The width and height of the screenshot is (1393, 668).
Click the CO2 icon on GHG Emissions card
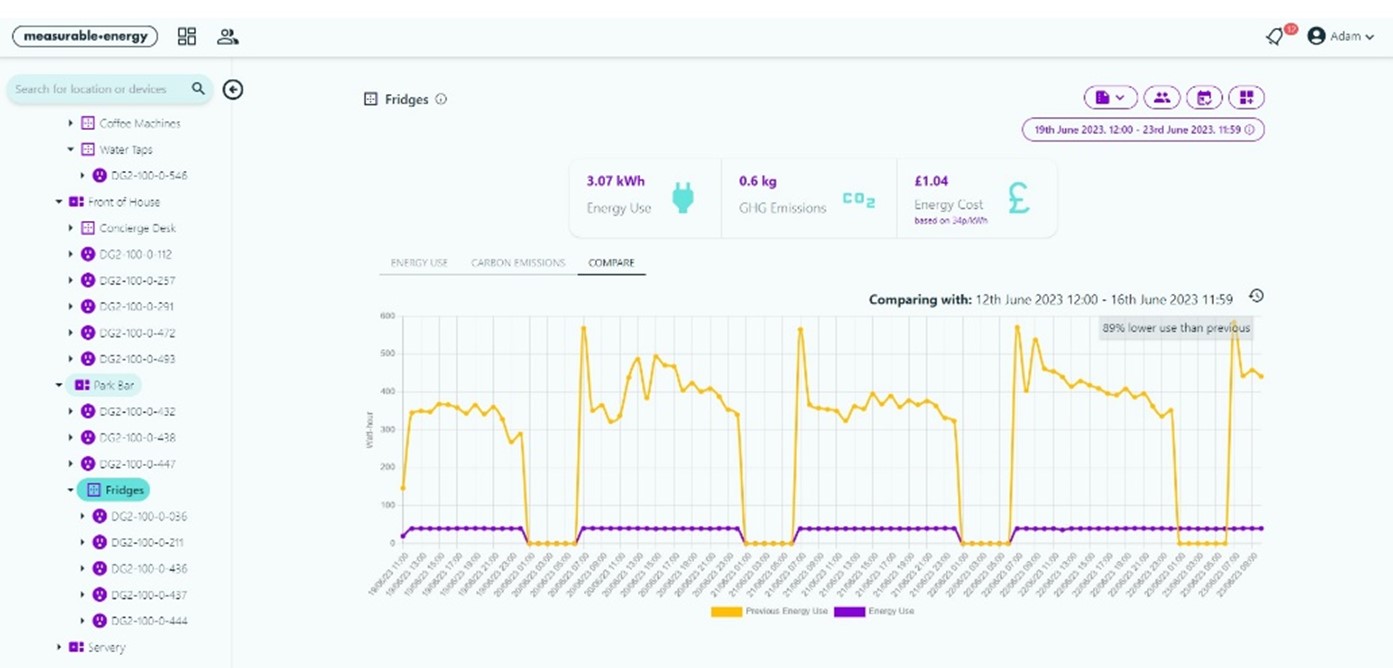(858, 200)
